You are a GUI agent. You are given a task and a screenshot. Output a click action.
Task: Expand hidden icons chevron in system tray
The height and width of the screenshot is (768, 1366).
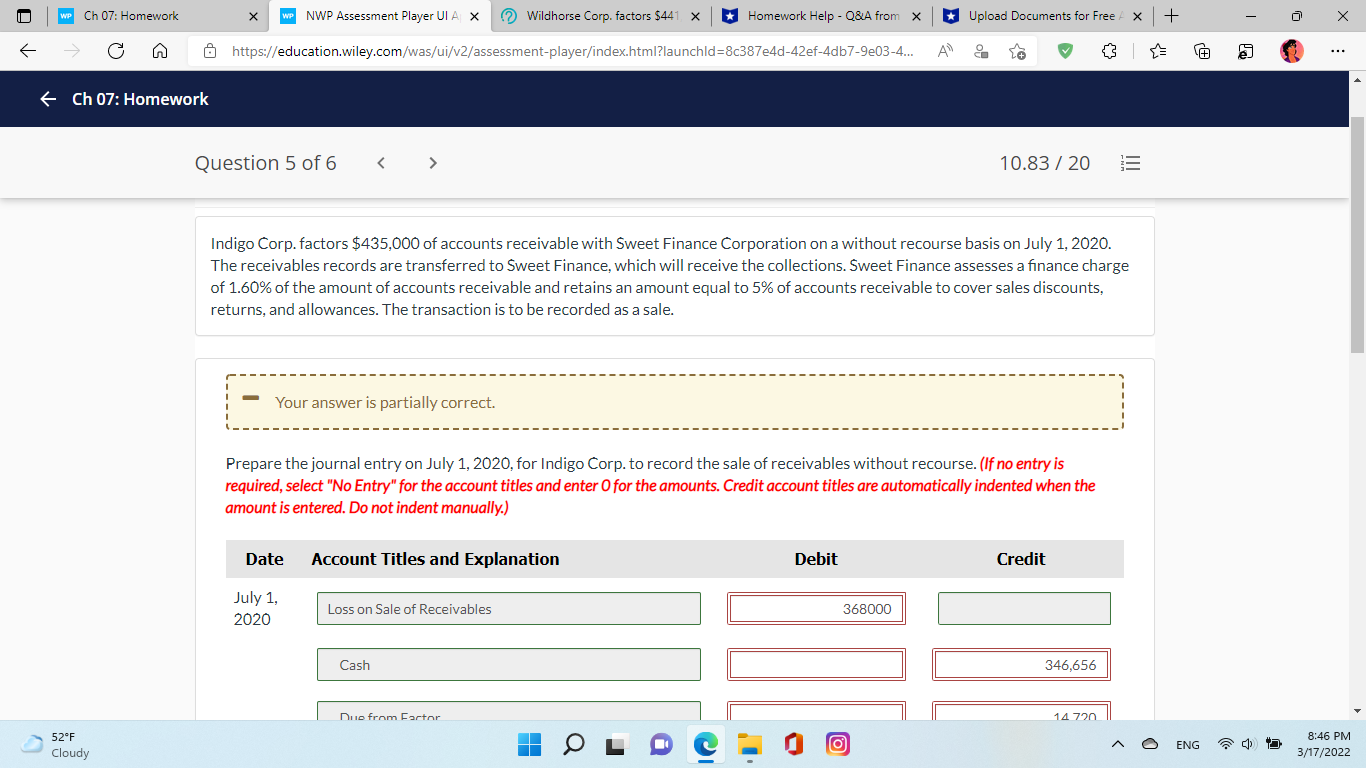pyautogui.click(x=1117, y=744)
